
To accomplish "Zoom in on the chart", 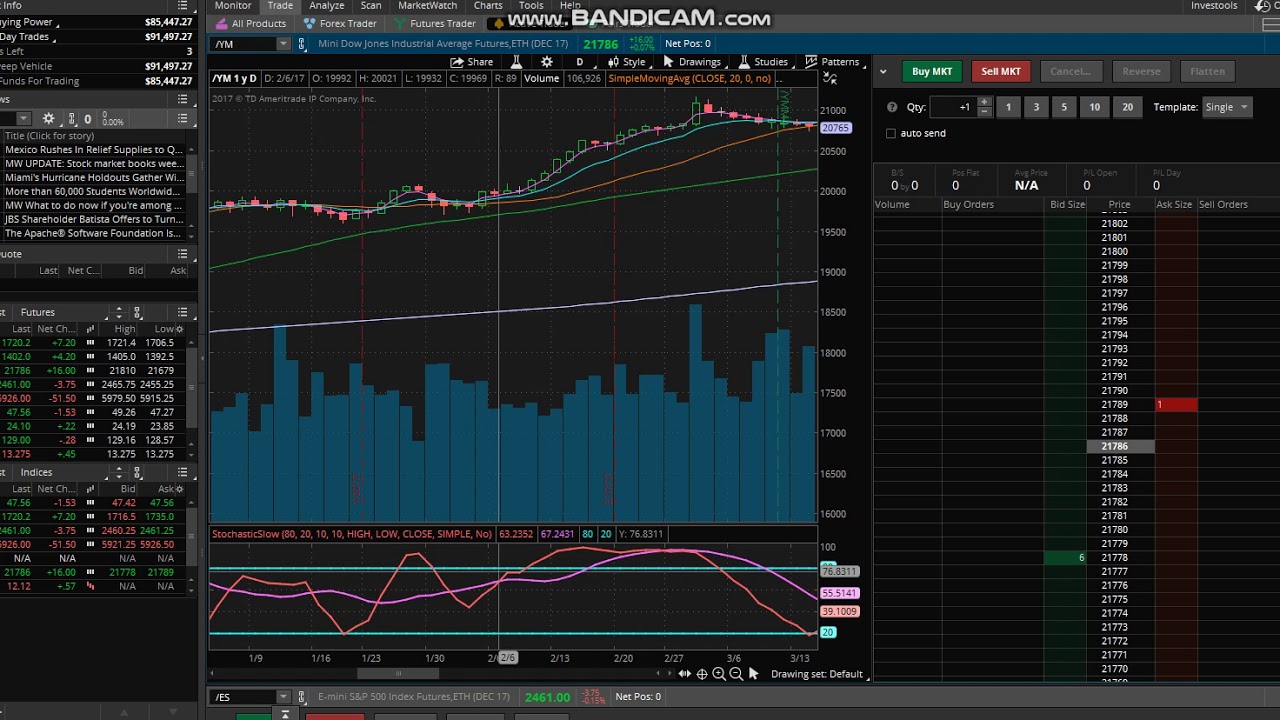I will point(719,674).
